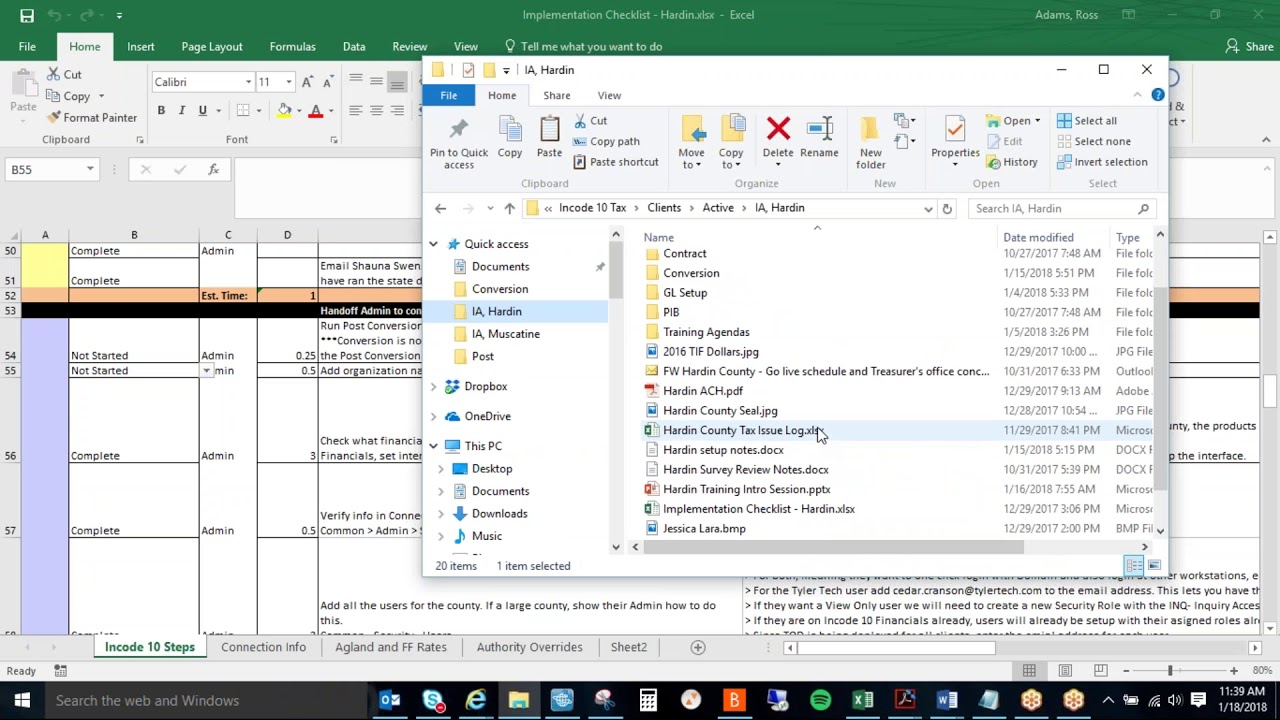Open the Explorer address bar history dropdown
This screenshot has width=1280, height=720.
pyautogui.click(x=928, y=208)
